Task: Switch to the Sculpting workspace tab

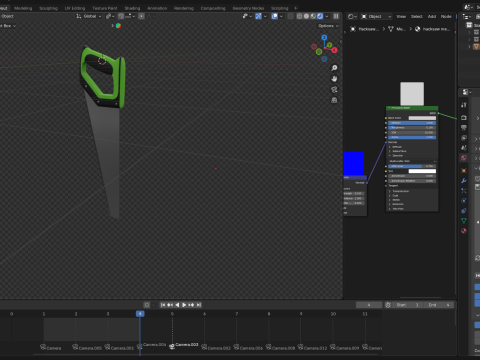Action: pos(48,8)
